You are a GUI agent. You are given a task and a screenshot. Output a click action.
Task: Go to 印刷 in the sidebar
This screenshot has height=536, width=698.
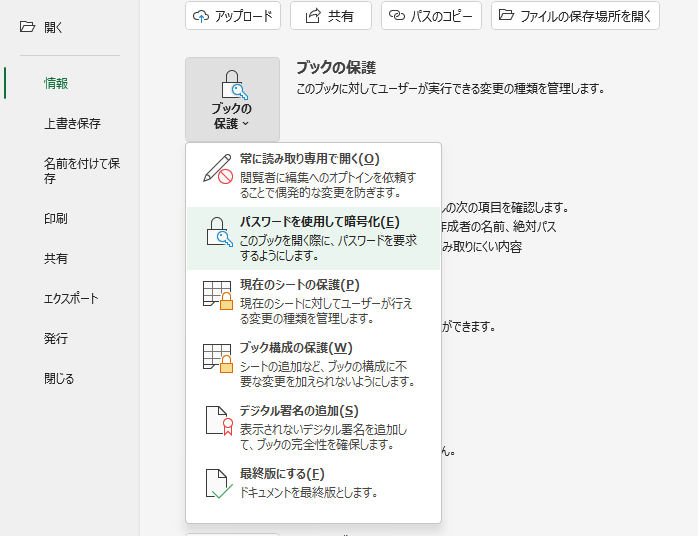click(56, 219)
